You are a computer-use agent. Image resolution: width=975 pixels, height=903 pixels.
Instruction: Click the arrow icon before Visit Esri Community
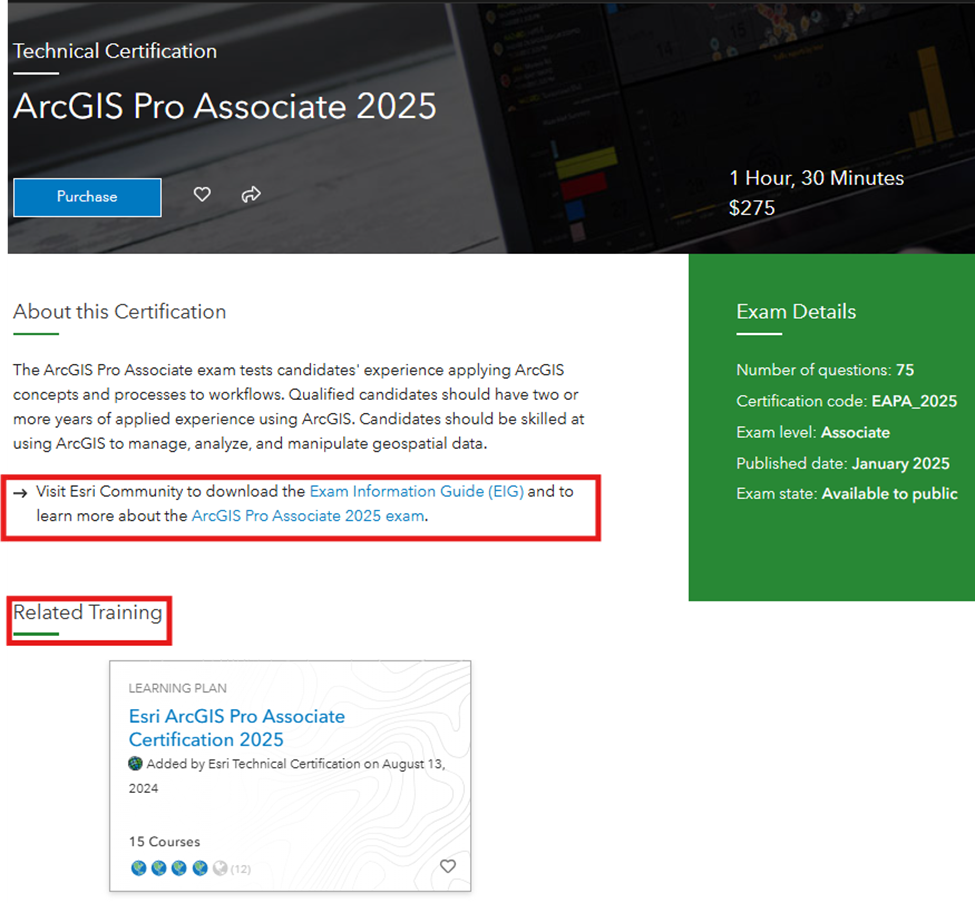pos(21,493)
